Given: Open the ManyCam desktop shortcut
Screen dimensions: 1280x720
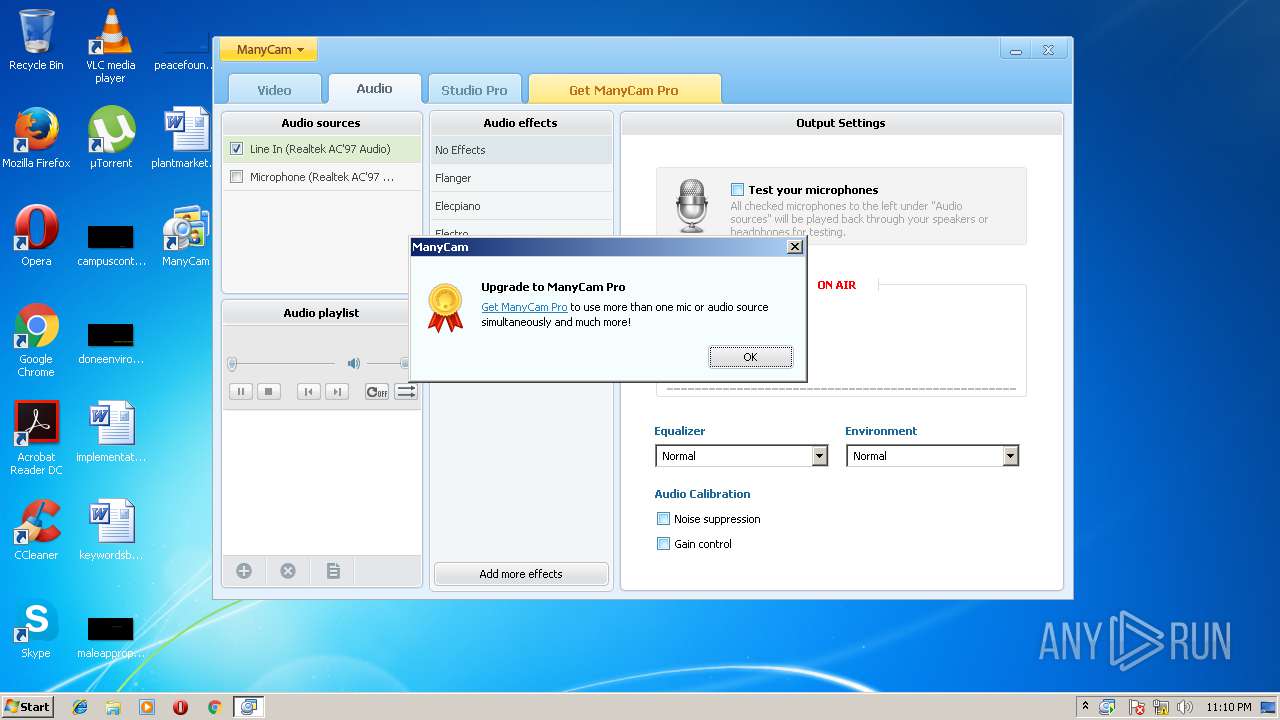Looking at the screenshot, I should [x=185, y=236].
